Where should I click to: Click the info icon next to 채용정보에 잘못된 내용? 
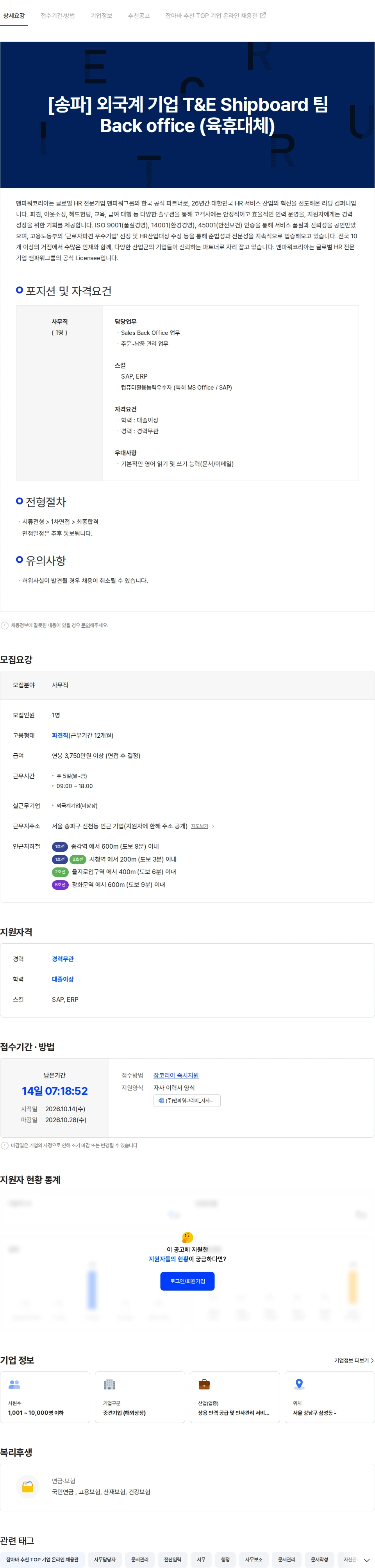coord(5,625)
